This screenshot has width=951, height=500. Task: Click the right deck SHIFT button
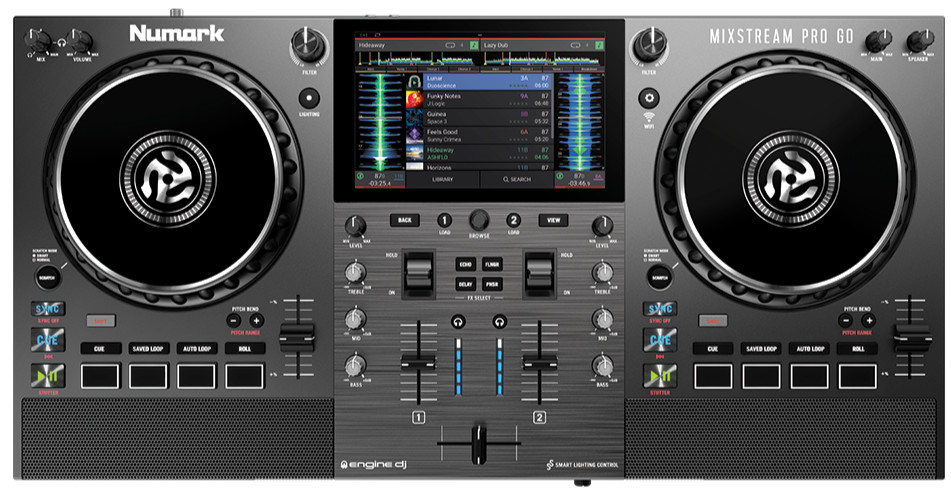[x=713, y=320]
